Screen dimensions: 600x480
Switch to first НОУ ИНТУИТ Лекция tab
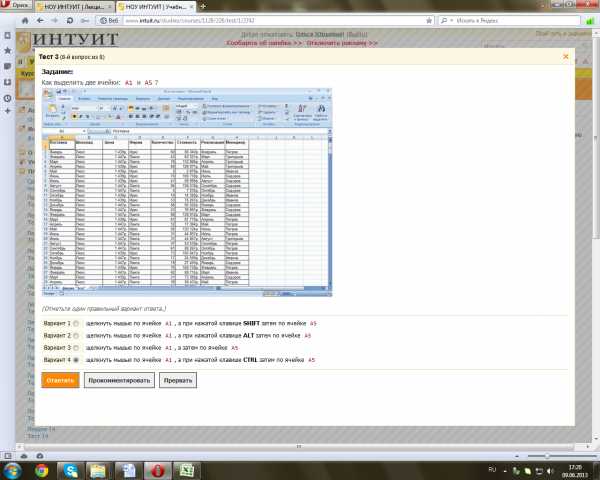coord(73,7)
